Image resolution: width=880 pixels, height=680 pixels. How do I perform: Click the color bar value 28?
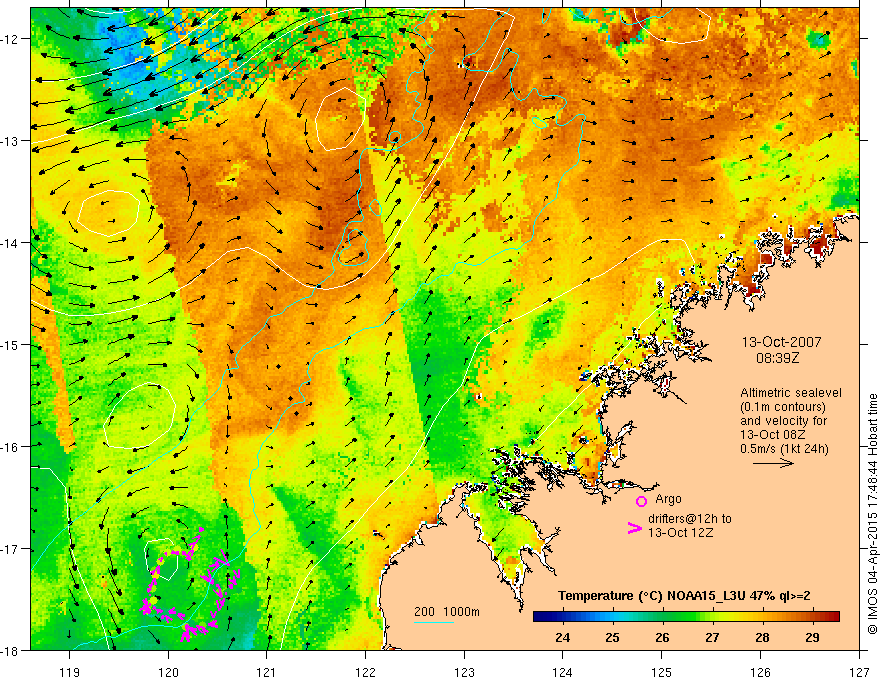[762, 637]
